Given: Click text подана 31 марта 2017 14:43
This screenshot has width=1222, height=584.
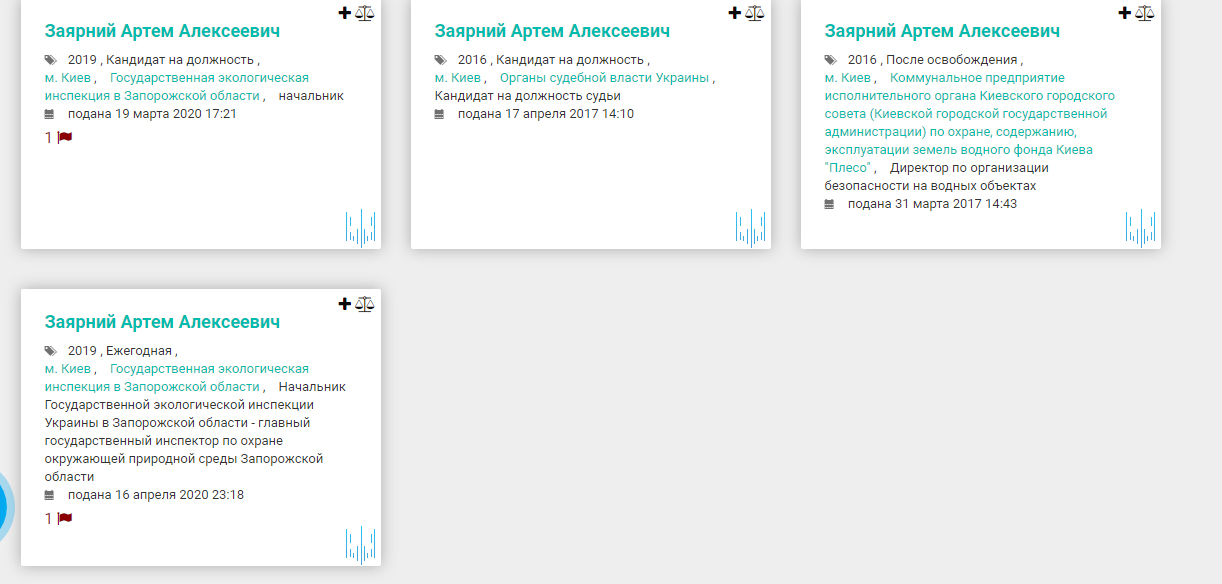Looking at the screenshot, I should click(932, 204).
